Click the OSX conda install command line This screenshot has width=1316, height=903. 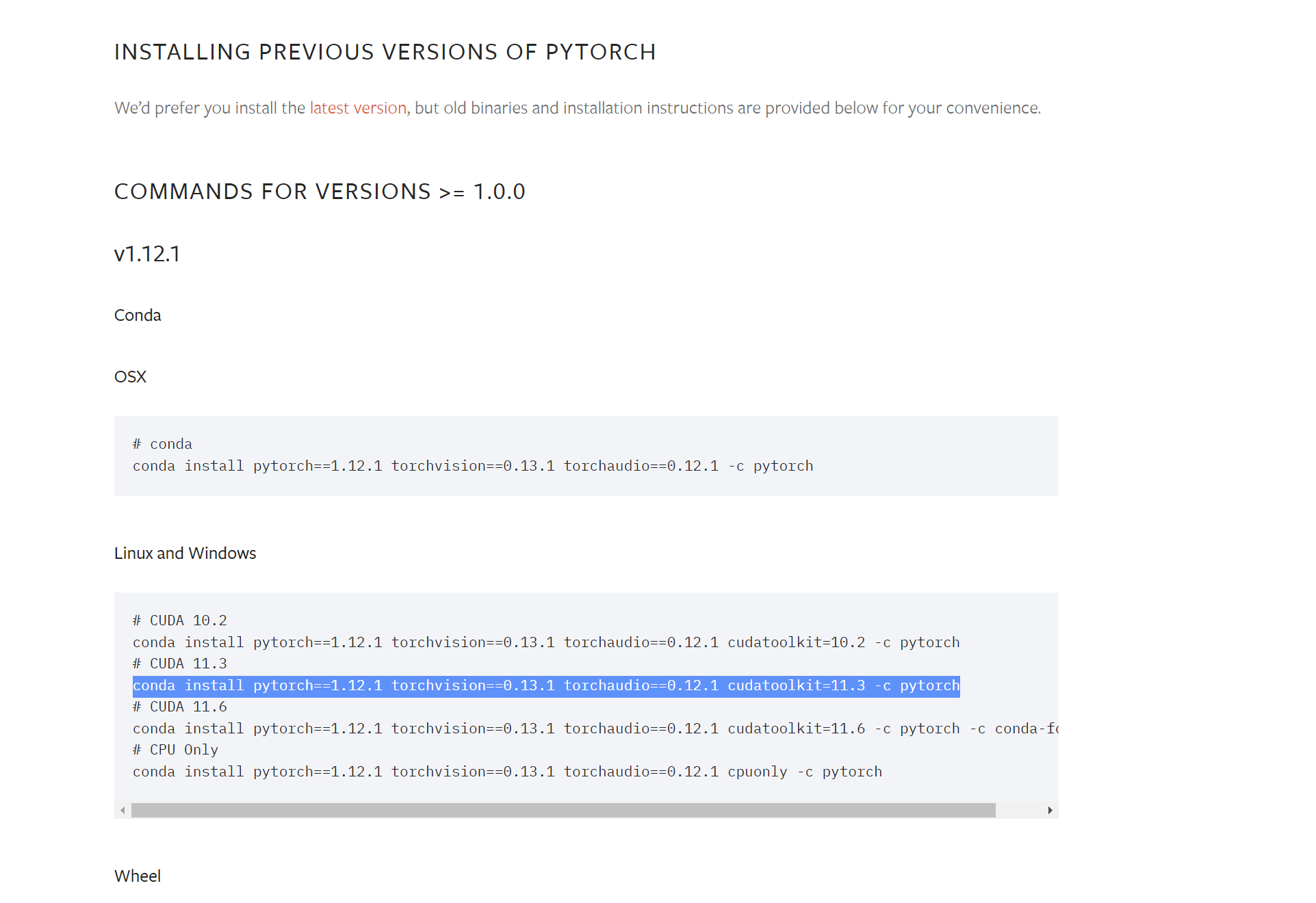click(x=473, y=466)
